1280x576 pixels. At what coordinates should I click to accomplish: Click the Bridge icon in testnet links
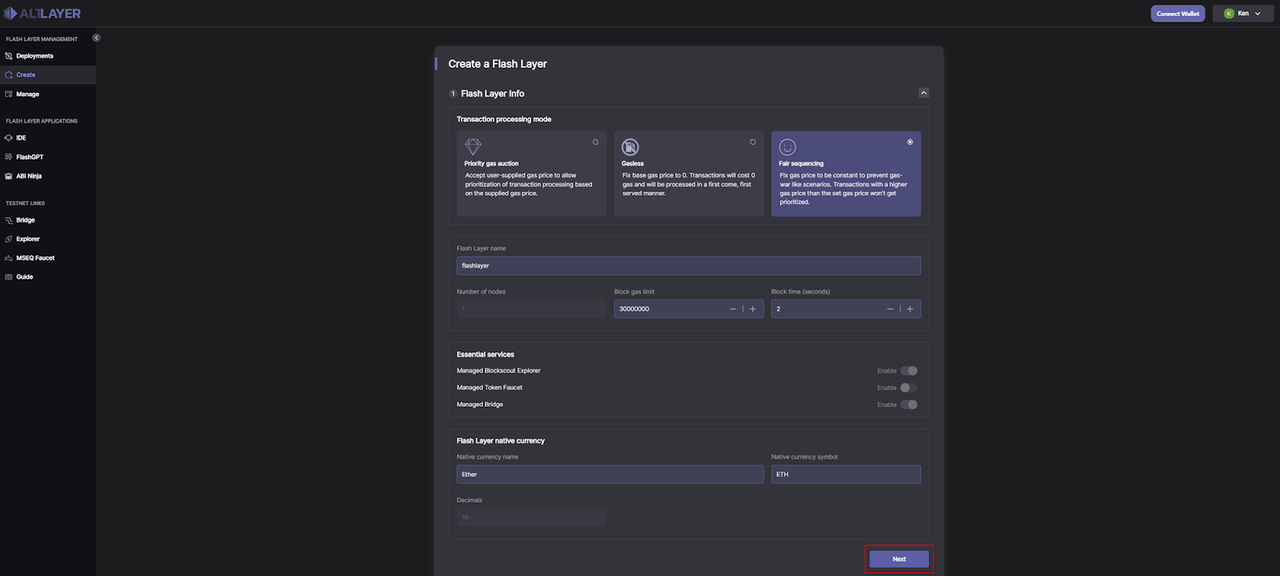point(9,220)
